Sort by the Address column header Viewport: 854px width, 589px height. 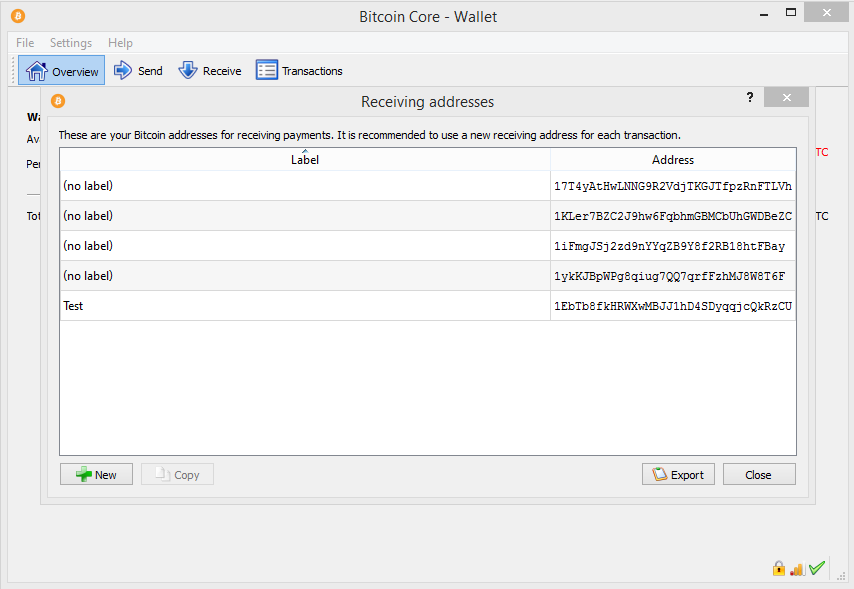pyautogui.click(x=673, y=159)
